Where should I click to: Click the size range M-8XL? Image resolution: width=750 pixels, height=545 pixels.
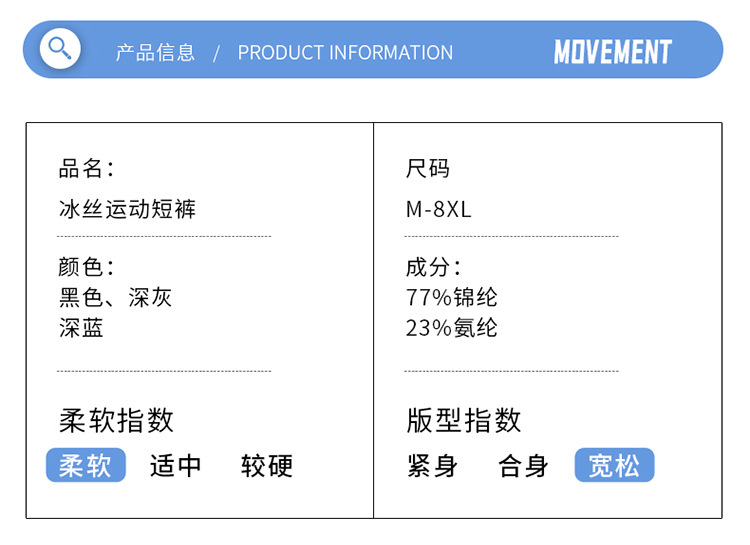[438, 209]
